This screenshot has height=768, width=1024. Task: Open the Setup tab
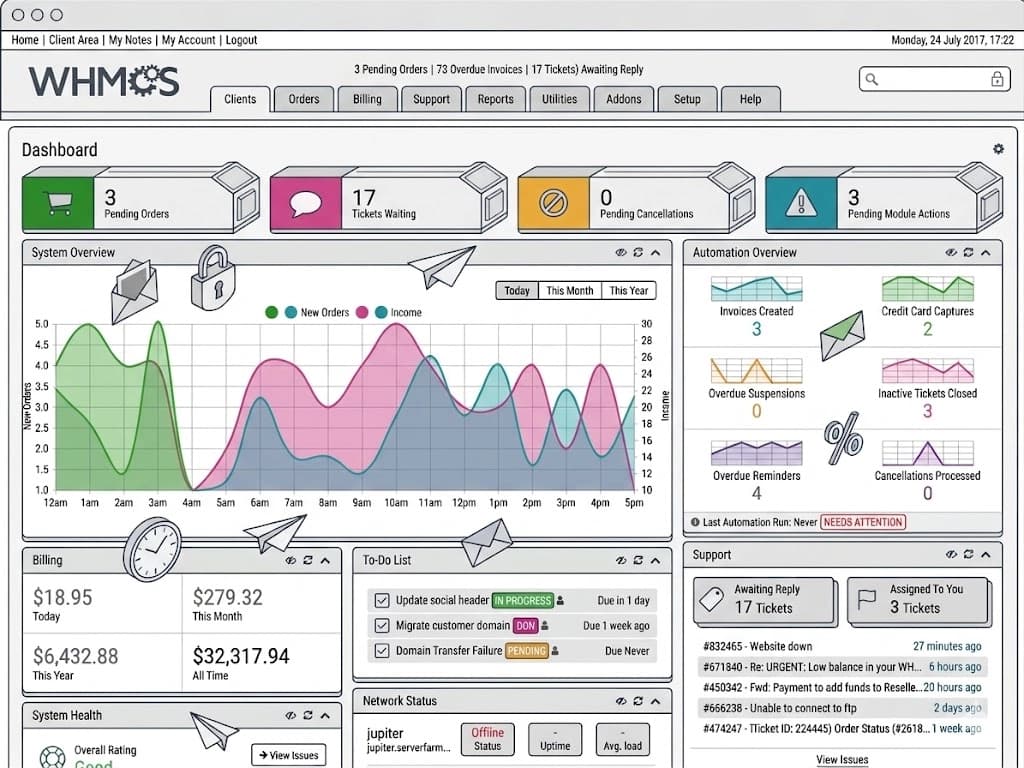[x=687, y=99]
